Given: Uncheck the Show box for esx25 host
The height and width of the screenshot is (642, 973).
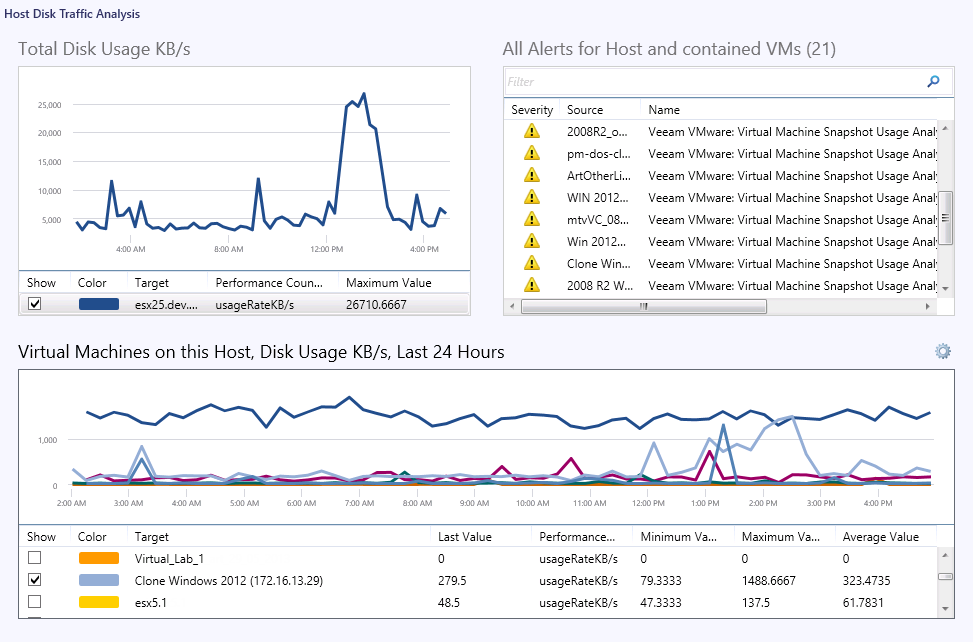Looking at the screenshot, I should (35, 304).
